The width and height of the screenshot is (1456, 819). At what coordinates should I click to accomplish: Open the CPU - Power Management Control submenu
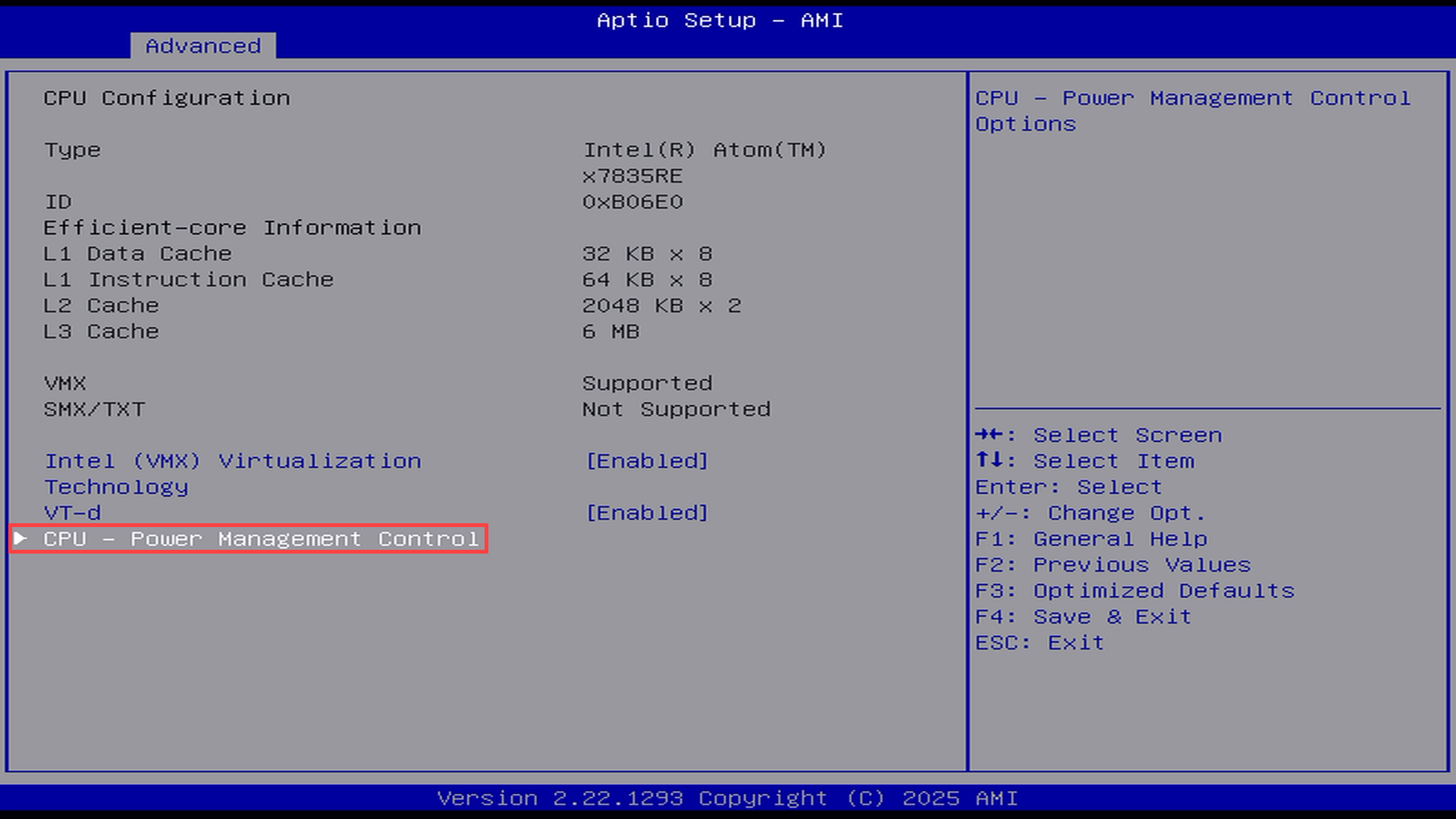pyautogui.click(x=262, y=539)
